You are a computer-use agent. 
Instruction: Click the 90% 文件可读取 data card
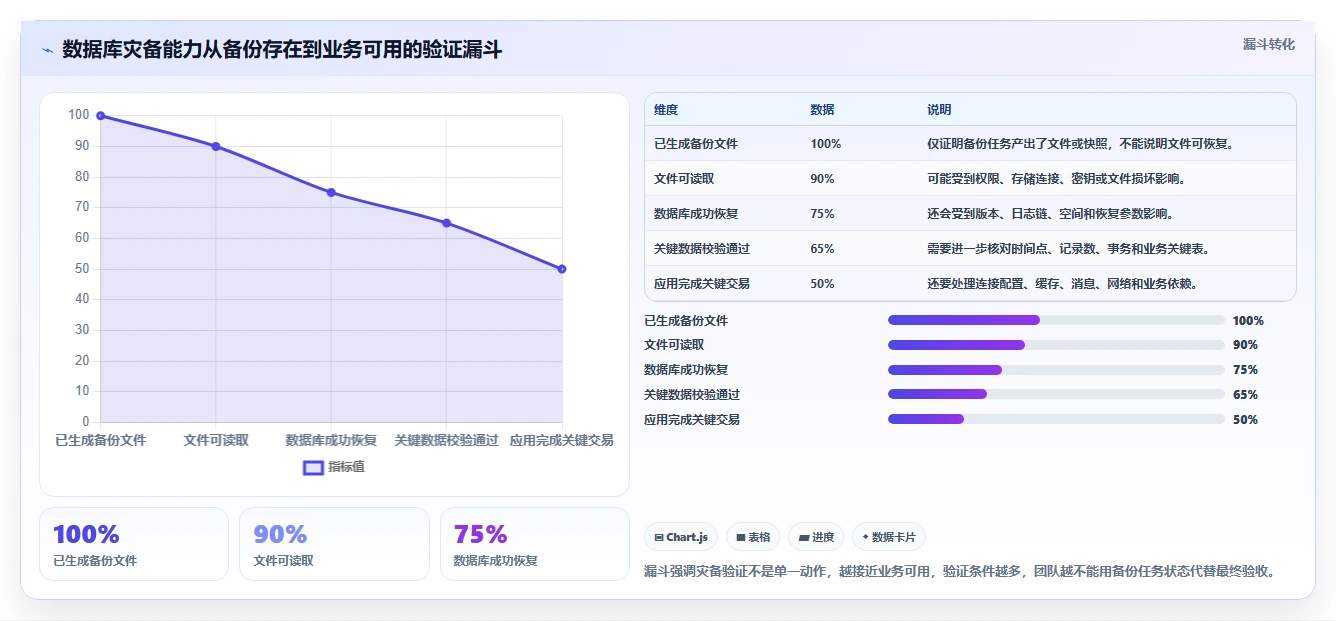334,544
